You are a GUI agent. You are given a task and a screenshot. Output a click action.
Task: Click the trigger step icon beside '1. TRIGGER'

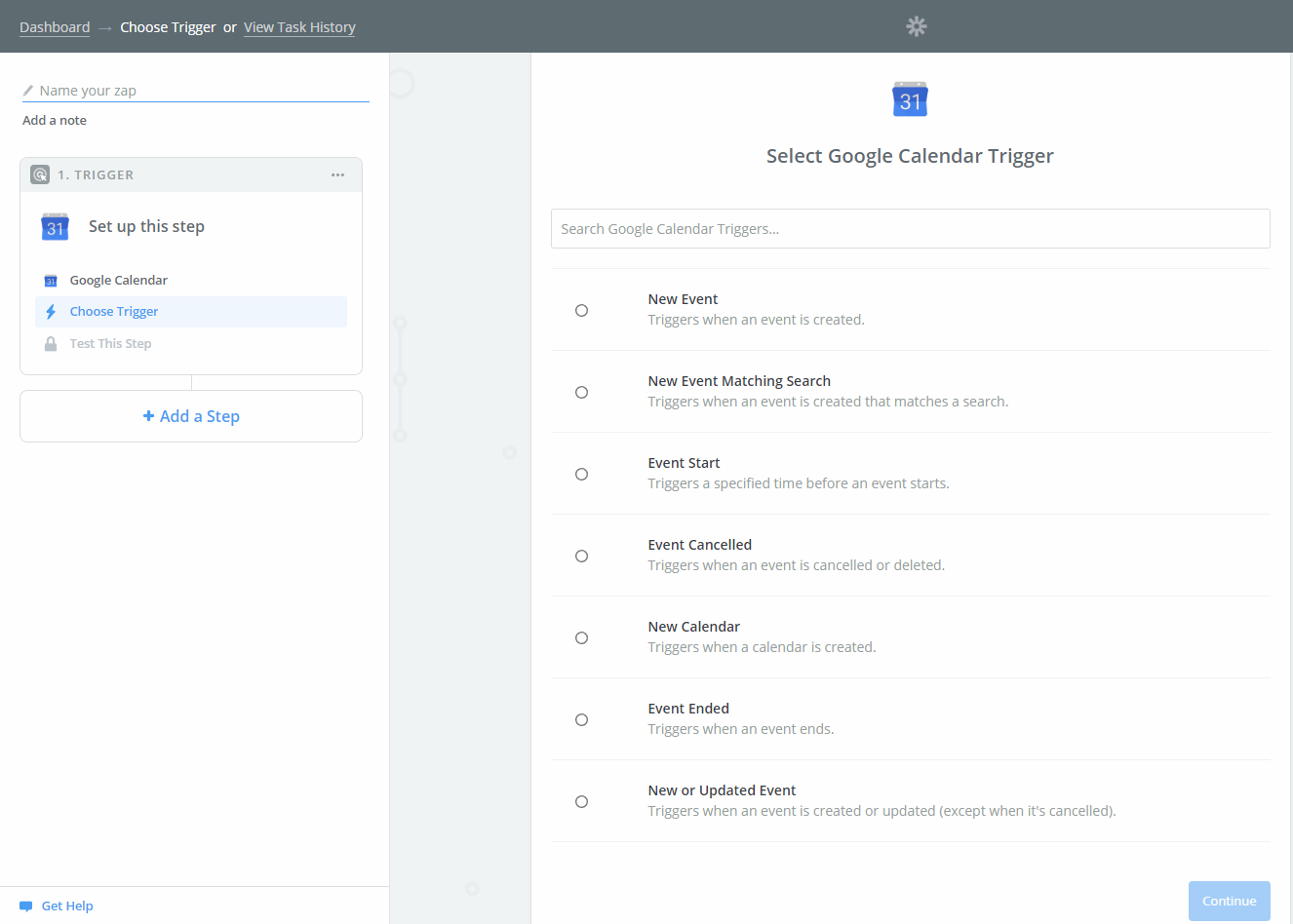(40, 174)
